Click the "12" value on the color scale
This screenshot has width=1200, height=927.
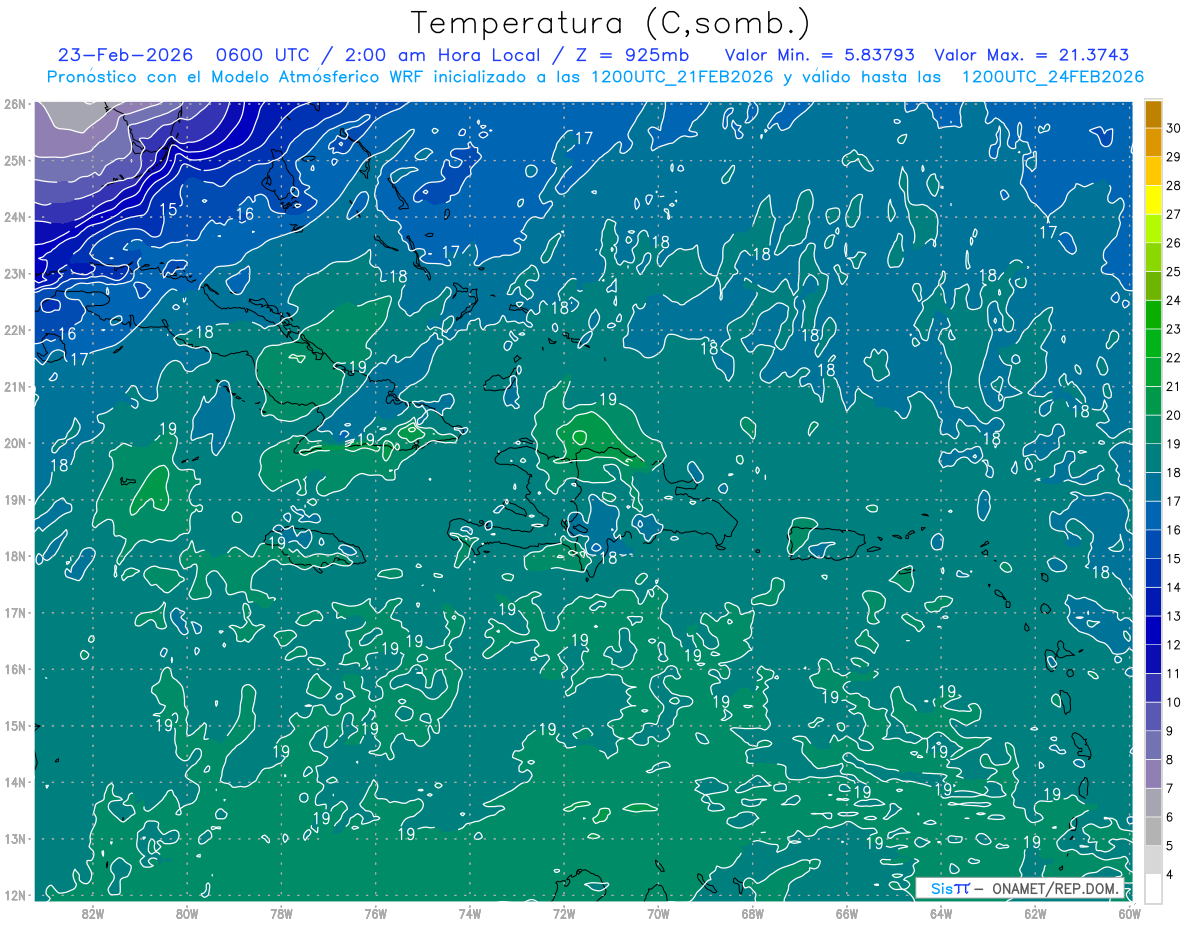tap(1173, 644)
